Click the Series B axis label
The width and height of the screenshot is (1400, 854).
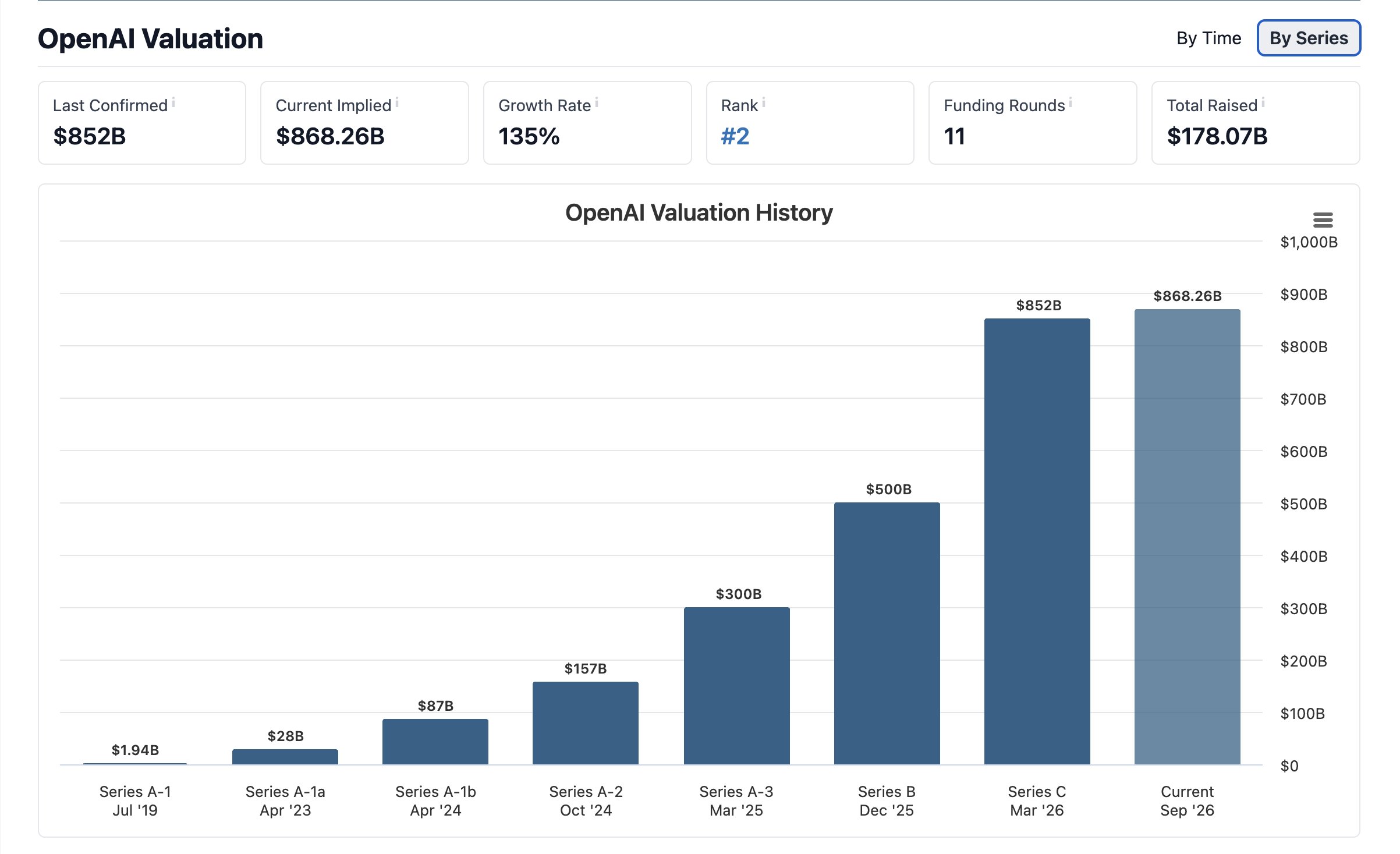point(887,800)
